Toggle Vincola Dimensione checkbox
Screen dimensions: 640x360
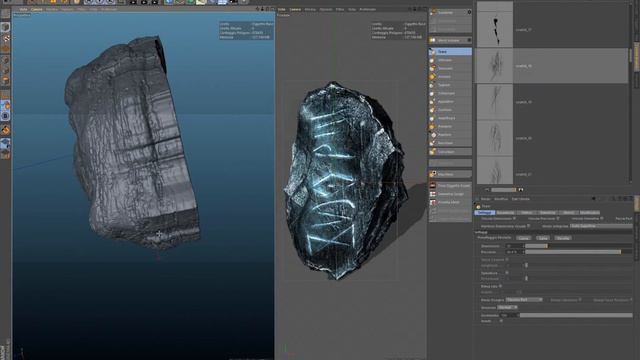point(514,219)
